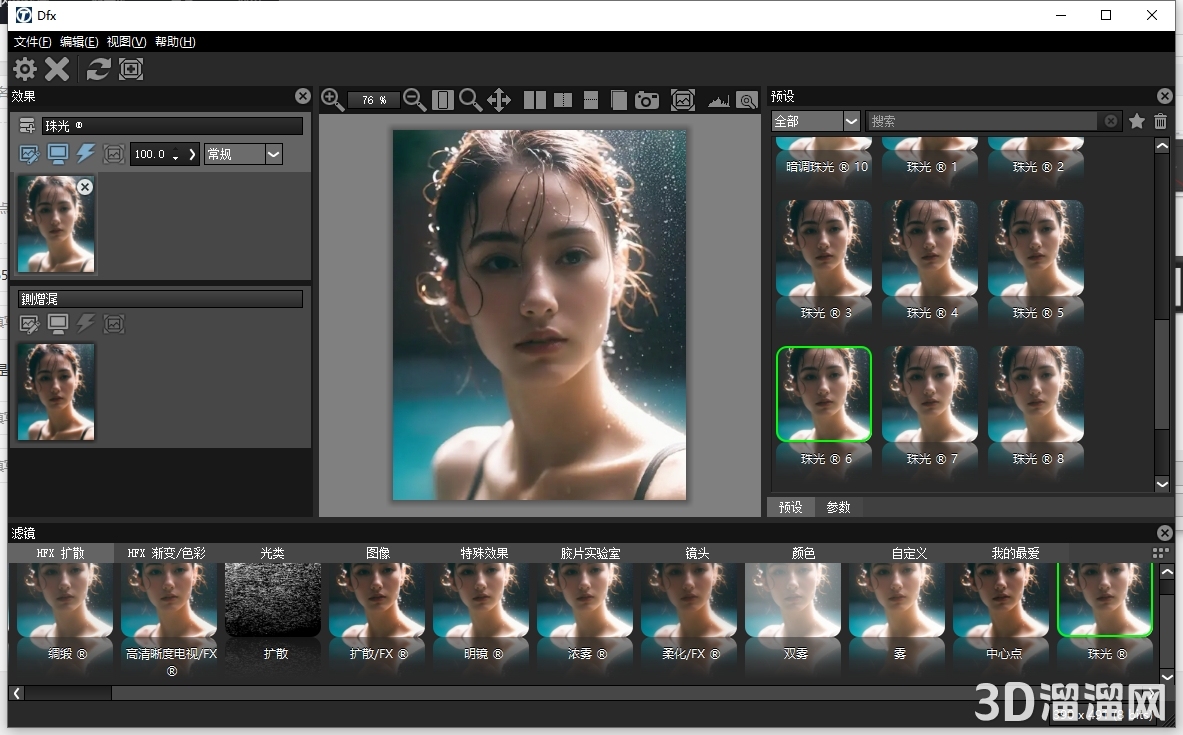Toggle the mask edit icon on 珠光 layer

click(29, 154)
